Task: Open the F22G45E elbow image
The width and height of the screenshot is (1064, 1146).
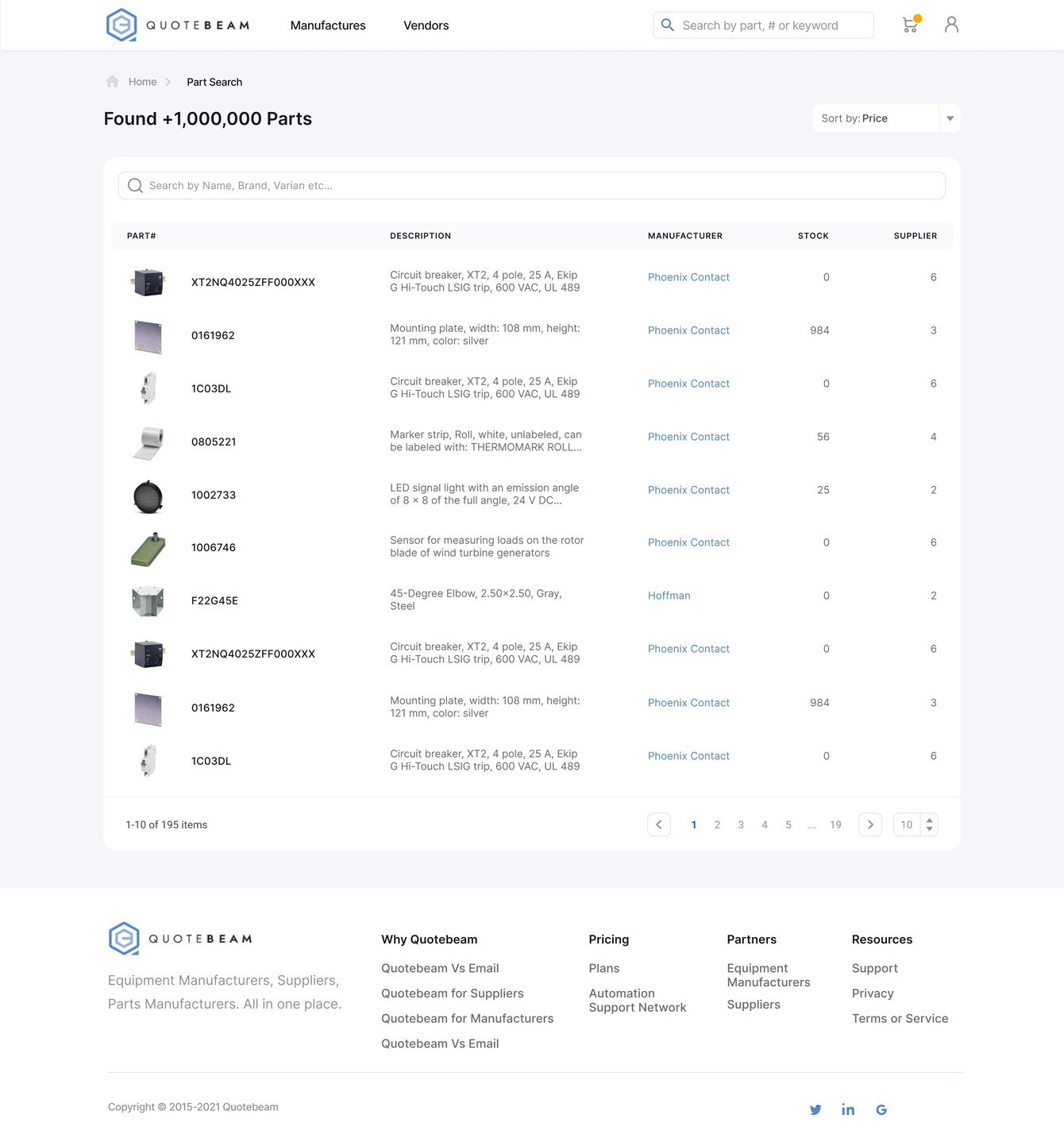Action: click(x=148, y=601)
